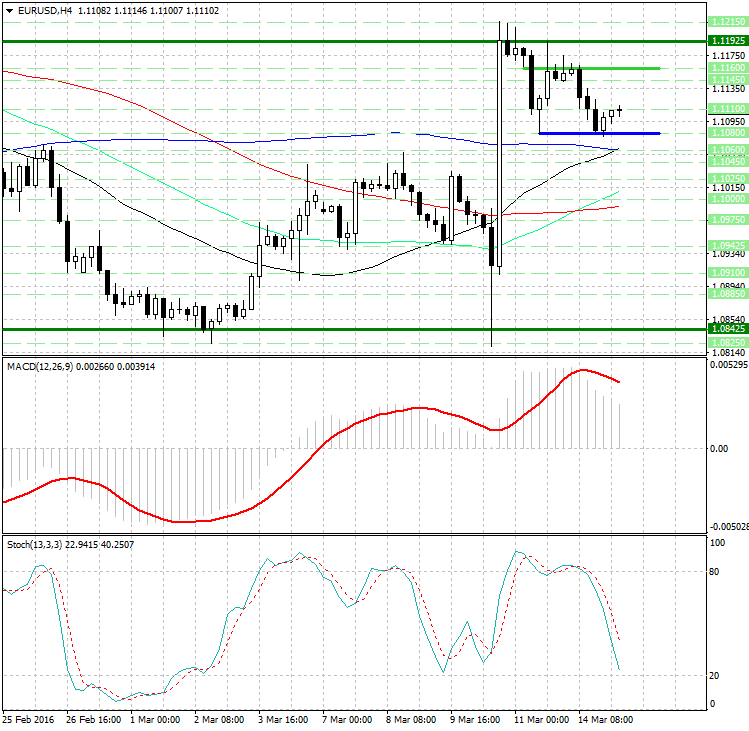Click the 1.09750 price level tag
The height and width of the screenshot is (731, 749).
click(x=728, y=220)
